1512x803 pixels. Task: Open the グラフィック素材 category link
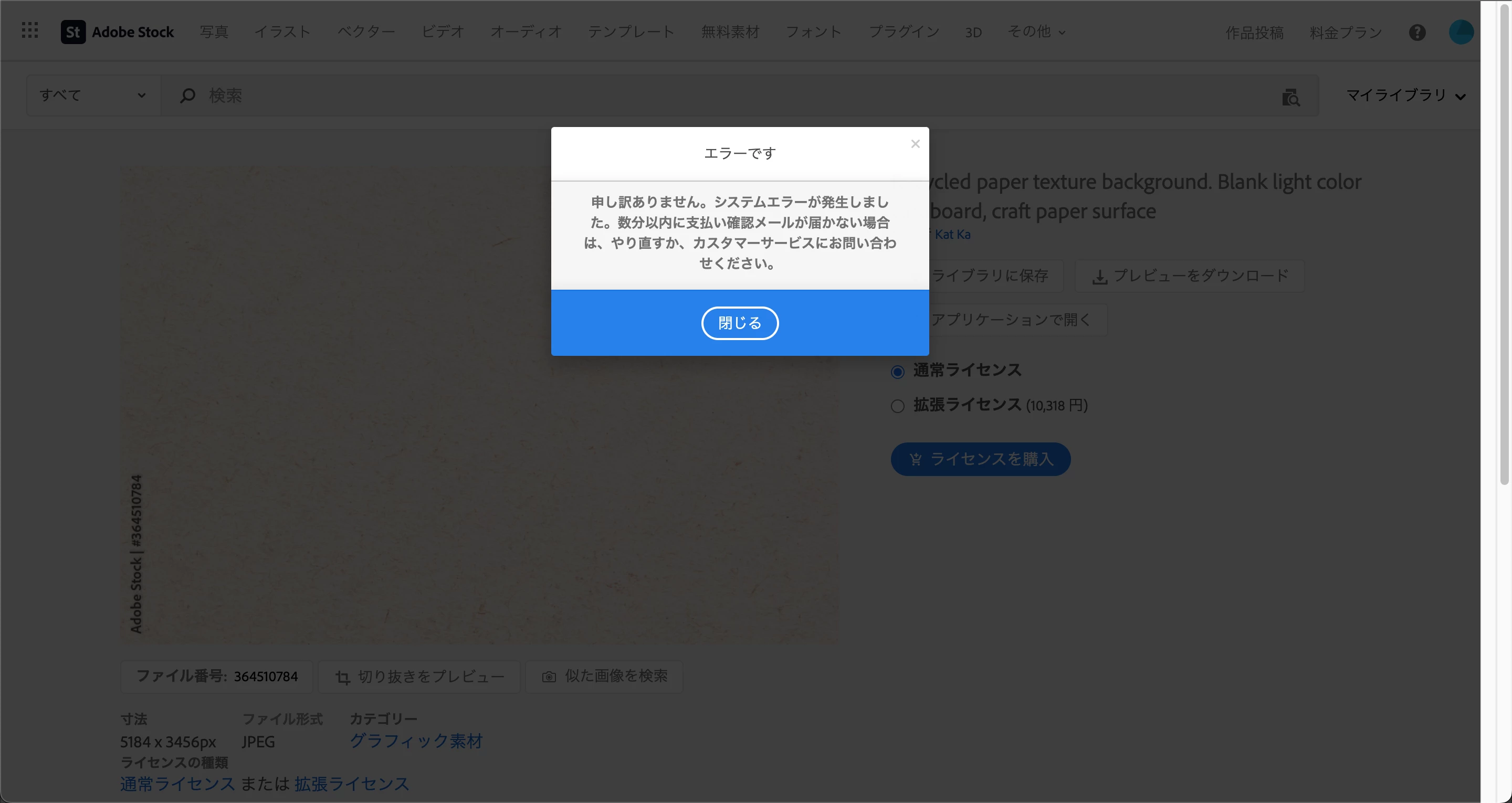[416, 741]
